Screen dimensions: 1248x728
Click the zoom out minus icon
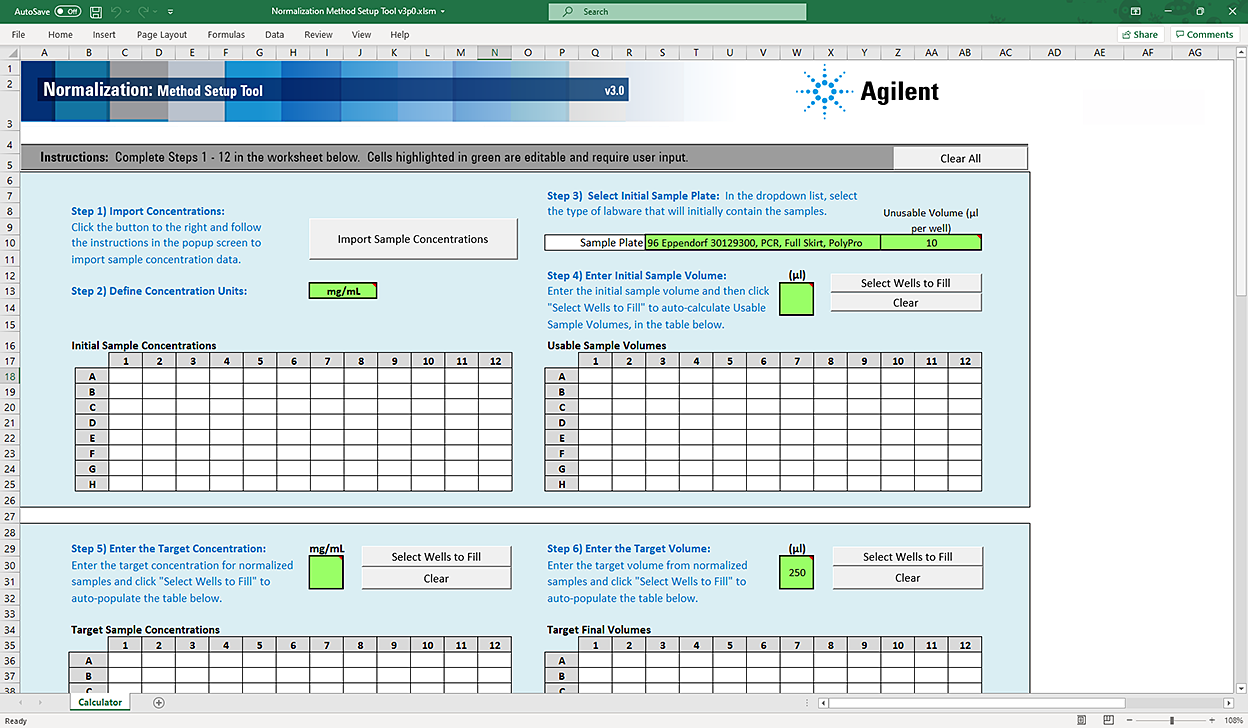(x=1130, y=720)
